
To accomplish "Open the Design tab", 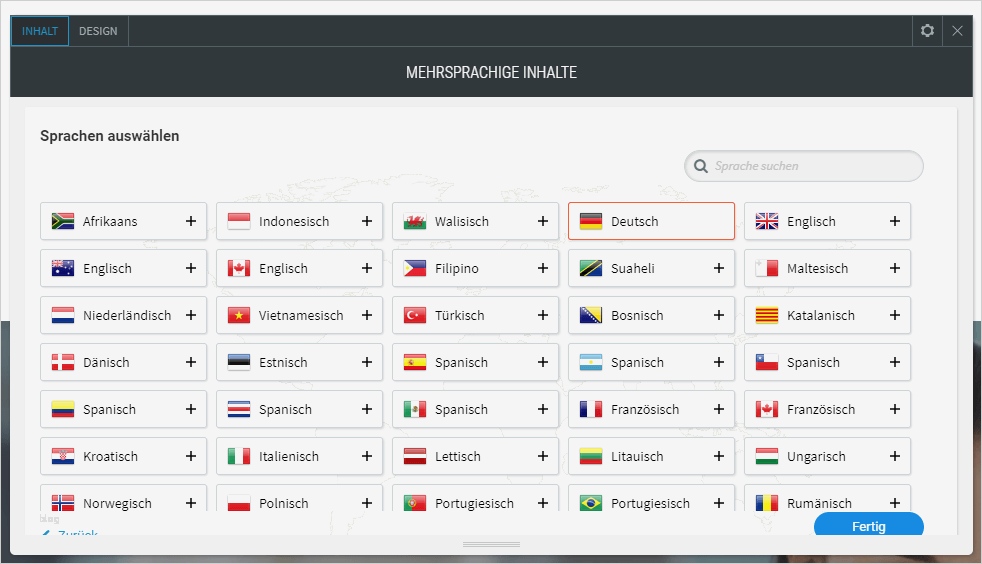I will click(98, 31).
